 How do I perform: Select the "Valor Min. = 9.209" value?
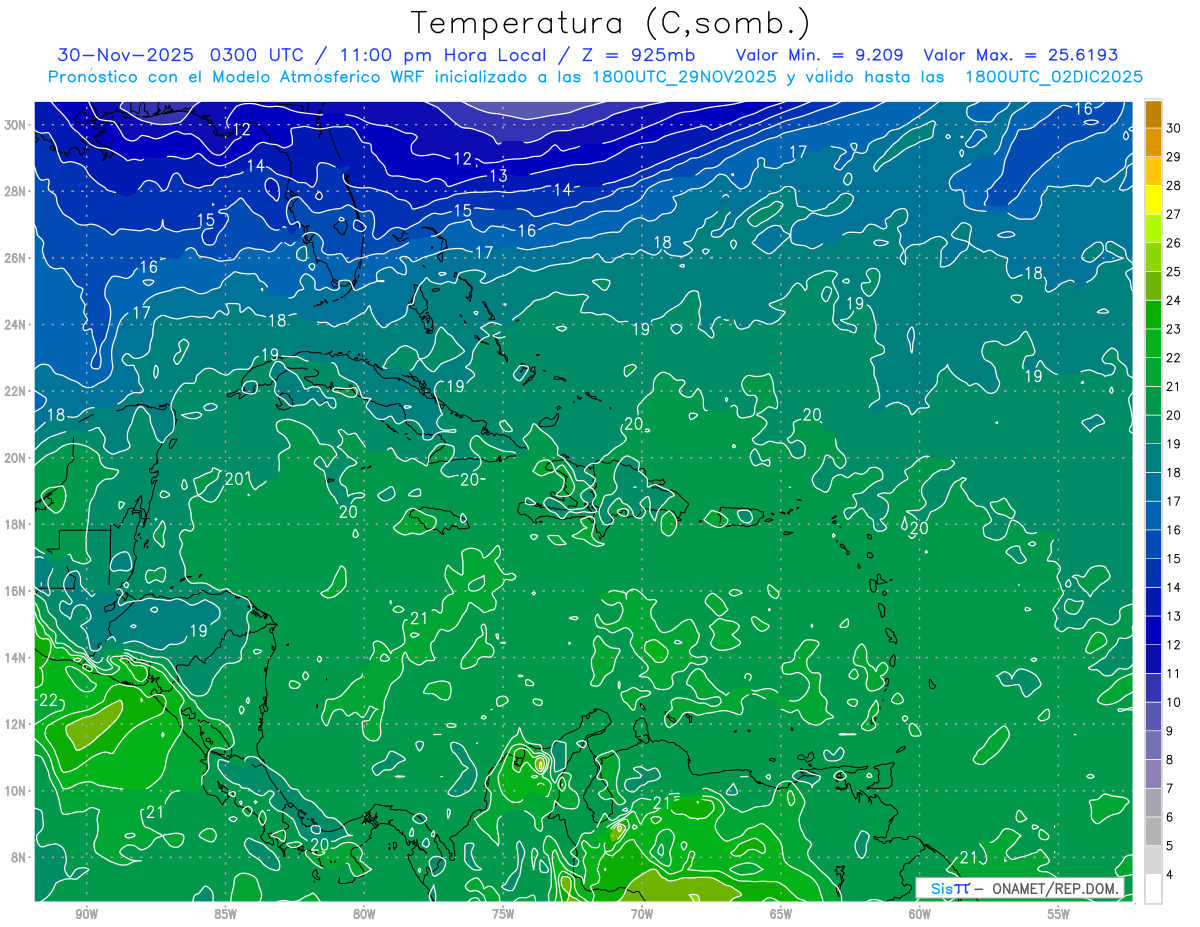tap(819, 55)
